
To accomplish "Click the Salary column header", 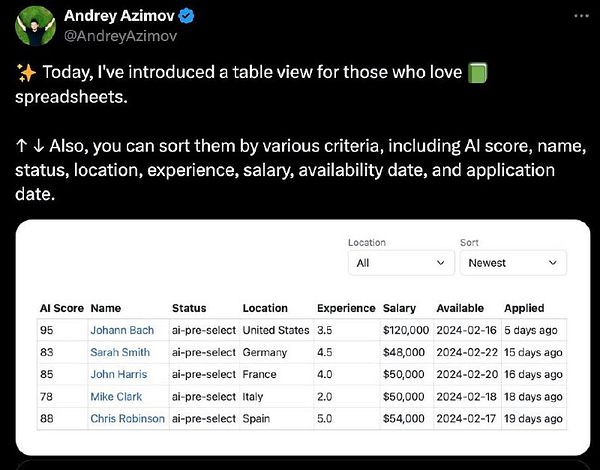I will point(399,308).
